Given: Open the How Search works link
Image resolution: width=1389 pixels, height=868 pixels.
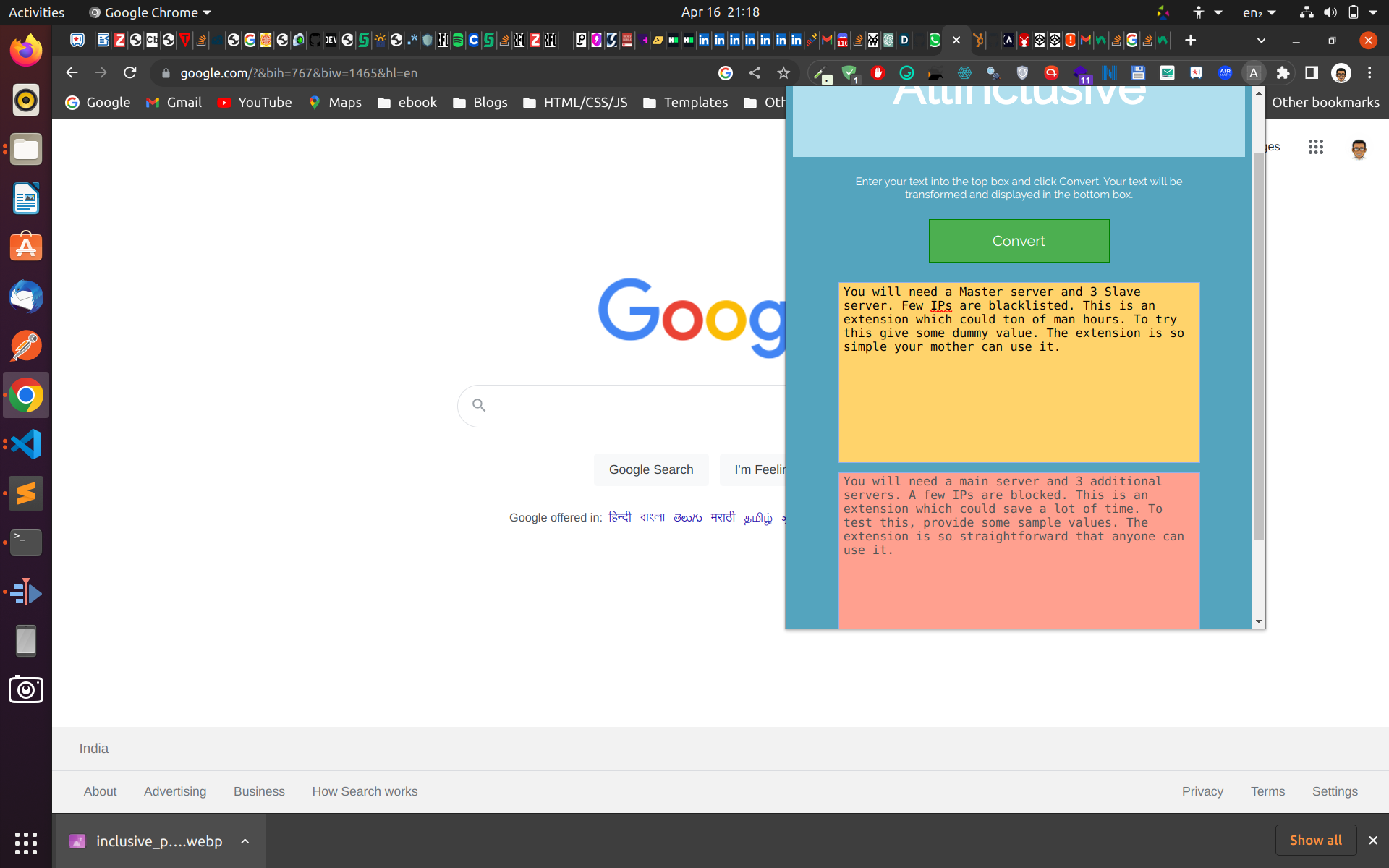Looking at the screenshot, I should (x=365, y=791).
